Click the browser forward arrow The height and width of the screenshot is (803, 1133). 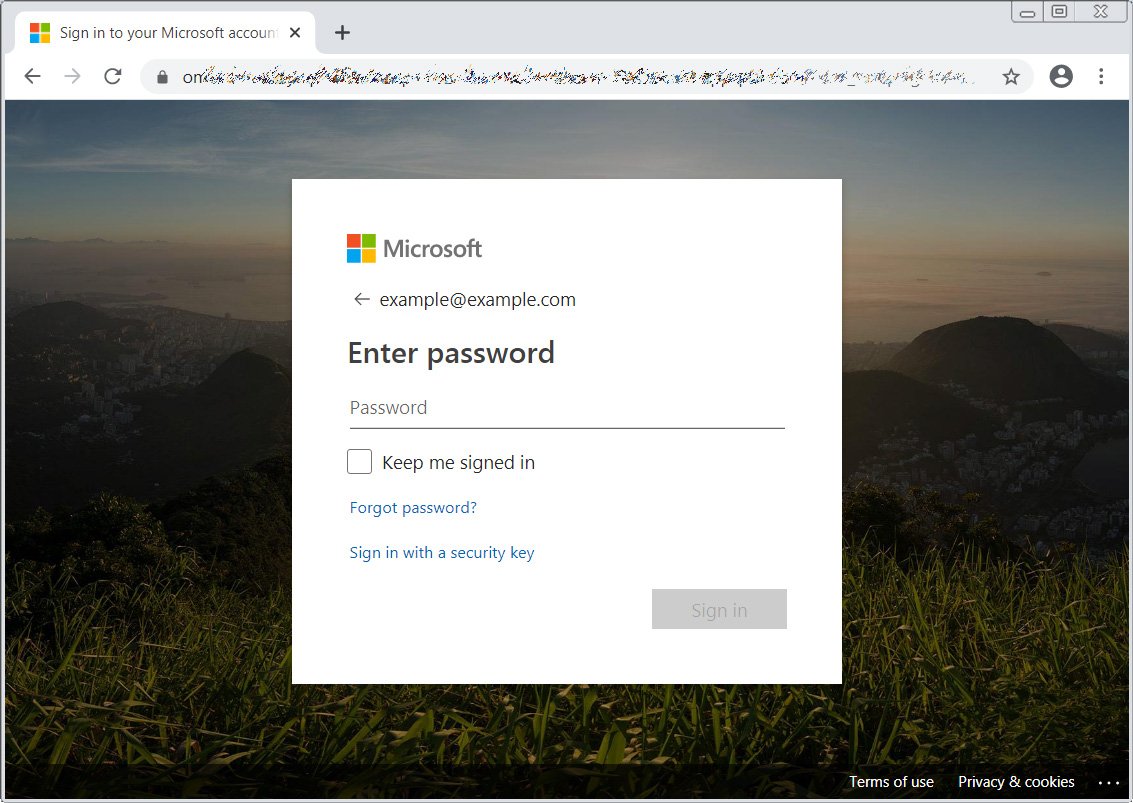click(72, 77)
